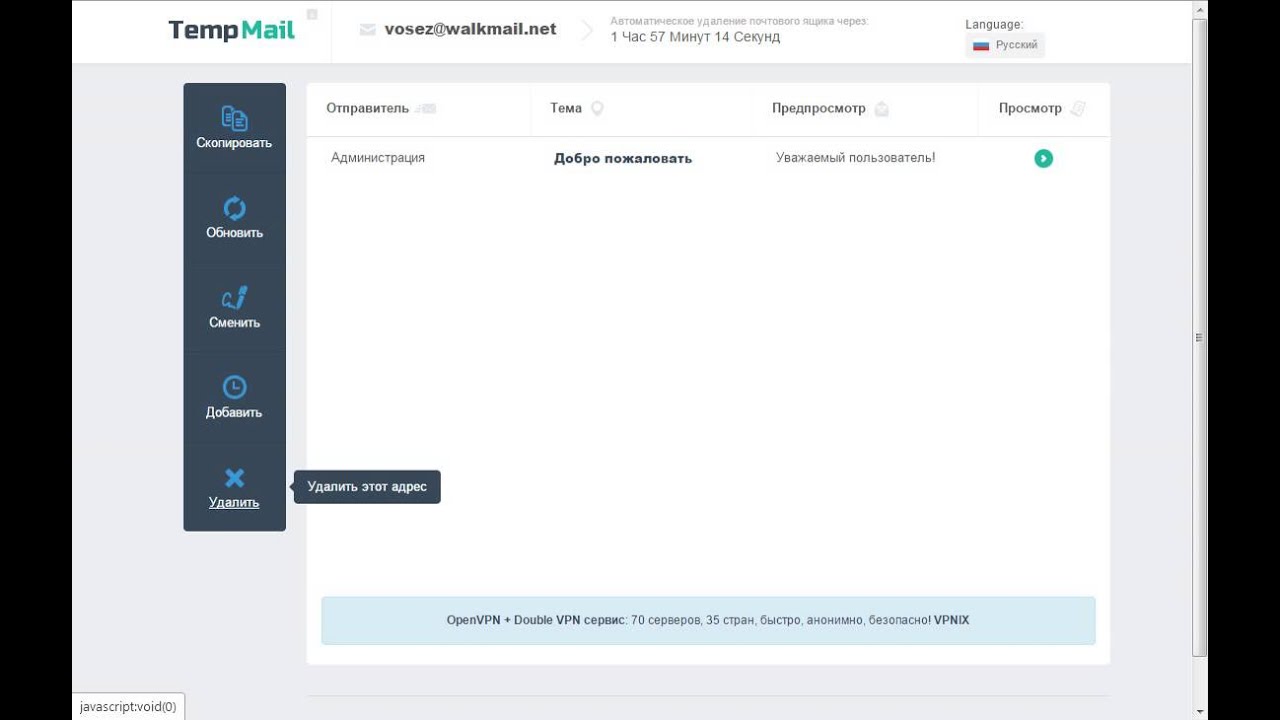Click the icon next to Предпросмотр header
Viewport: 1280px width, 720px height.
click(881, 108)
